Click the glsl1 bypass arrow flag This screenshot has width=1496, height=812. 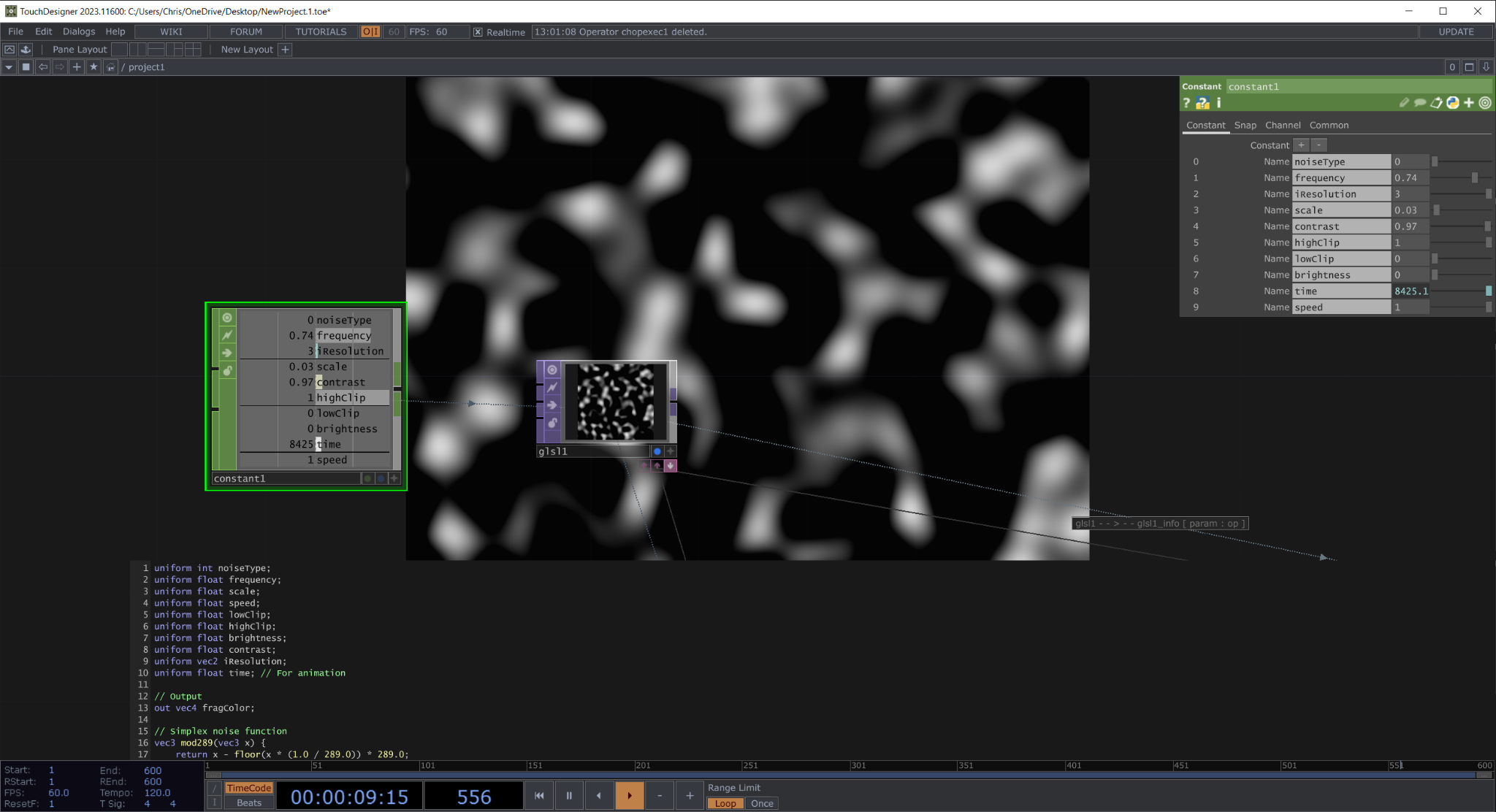coord(552,405)
